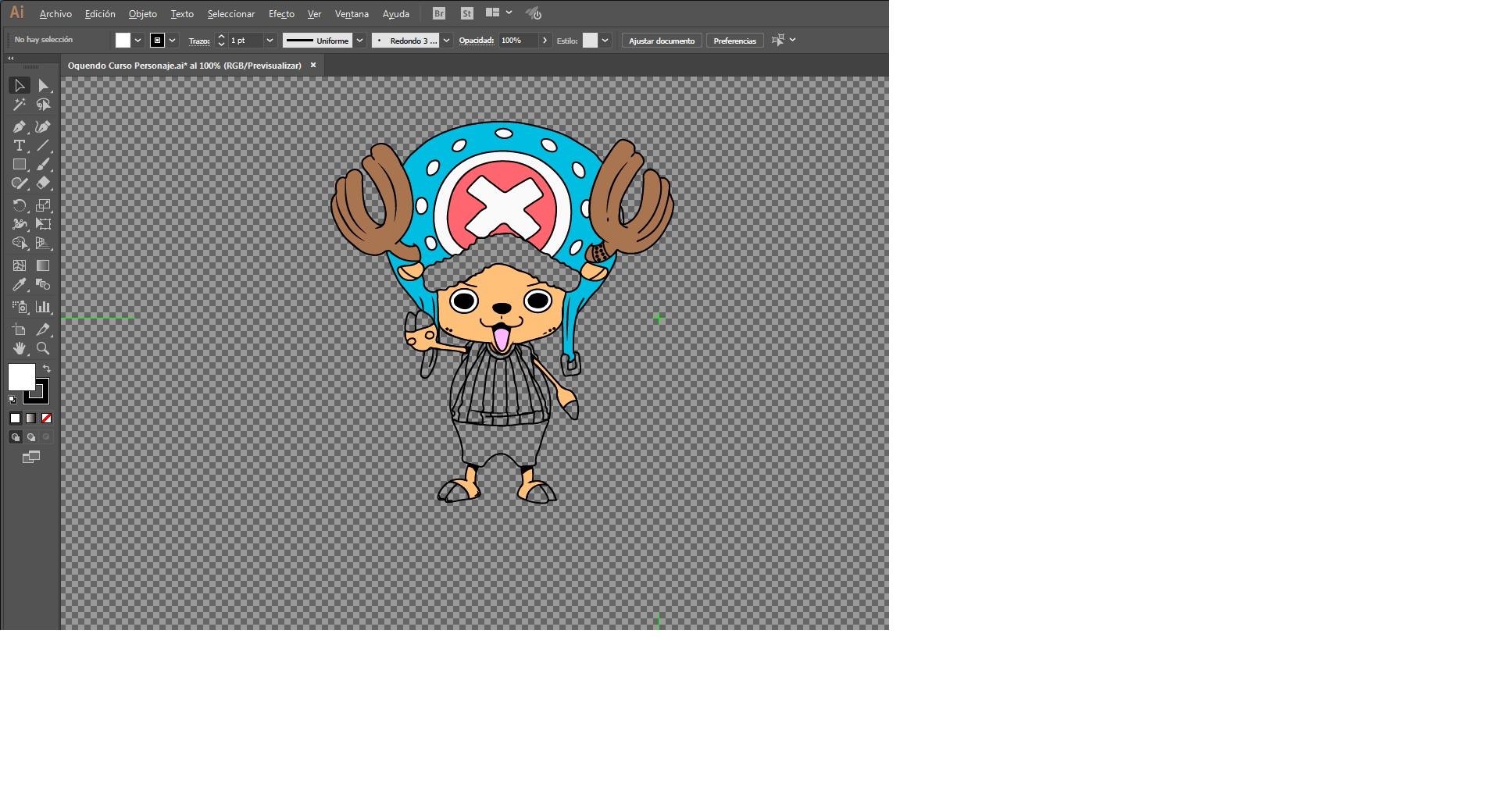Screen dimensions: 1500x812
Task: Switch to Draw Normal mode
Action: (16, 437)
